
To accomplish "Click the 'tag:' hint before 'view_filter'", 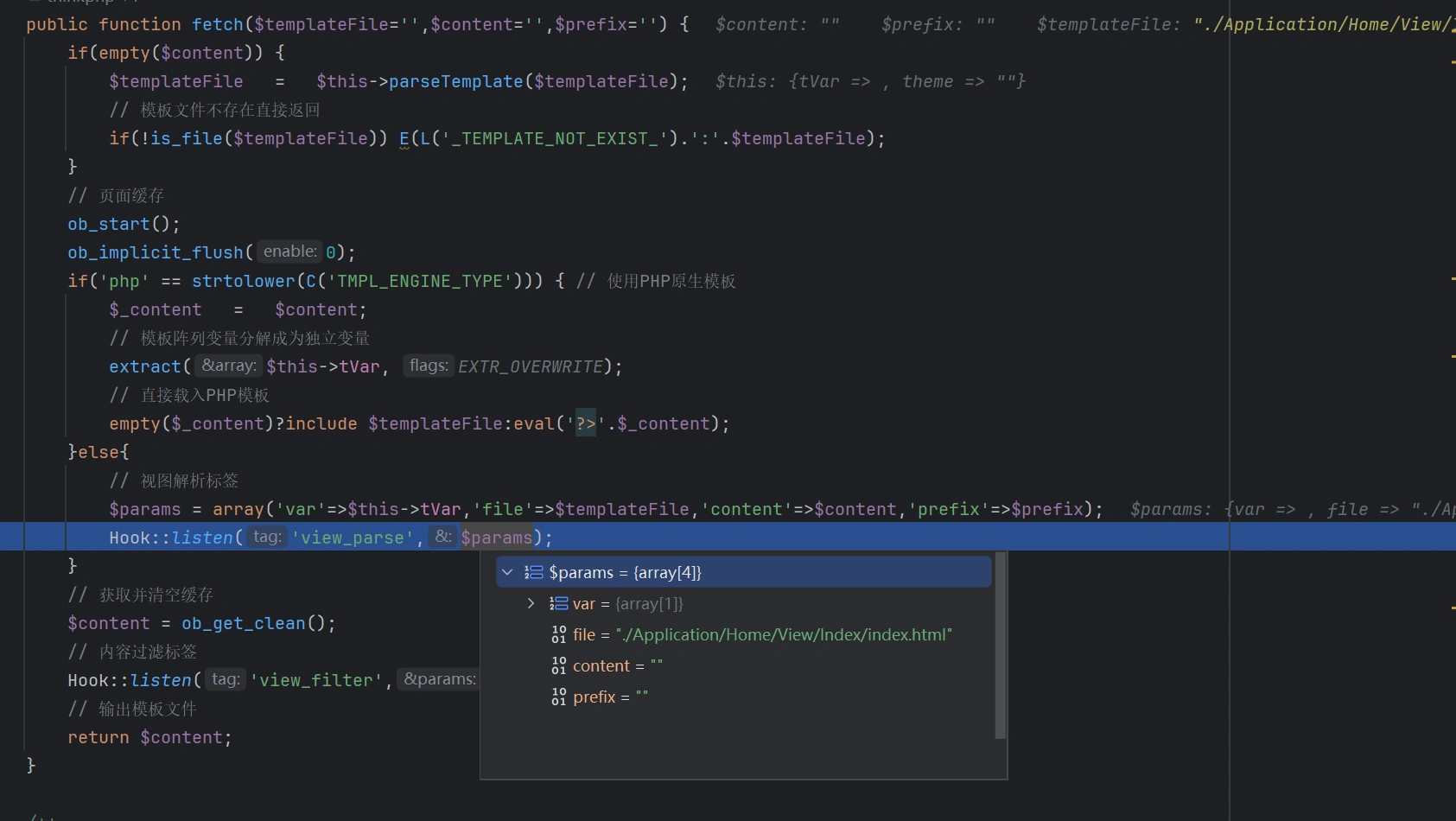I will [x=226, y=679].
